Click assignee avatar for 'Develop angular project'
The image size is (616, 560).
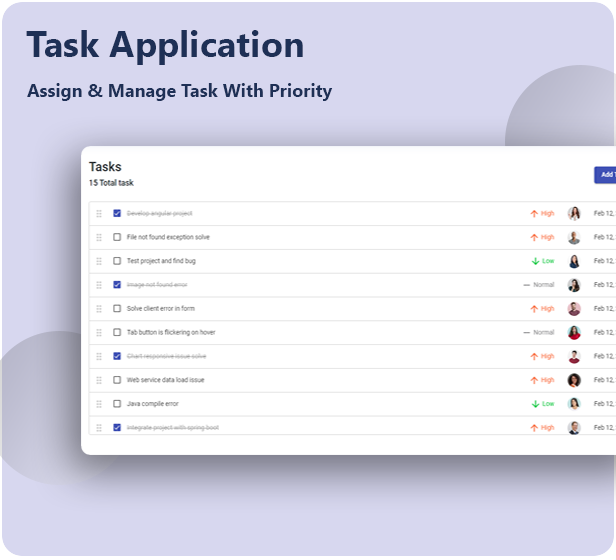[x=574, y=213]
